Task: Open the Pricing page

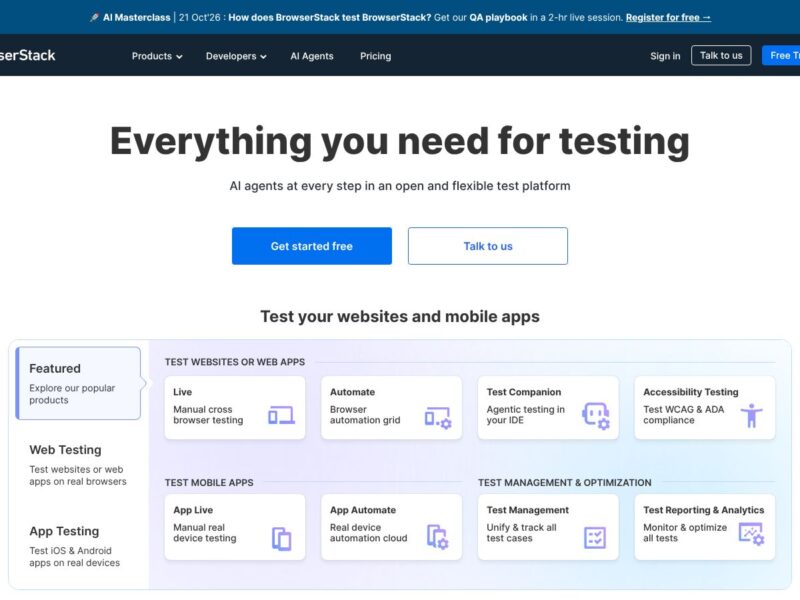Action: (376, 56)
